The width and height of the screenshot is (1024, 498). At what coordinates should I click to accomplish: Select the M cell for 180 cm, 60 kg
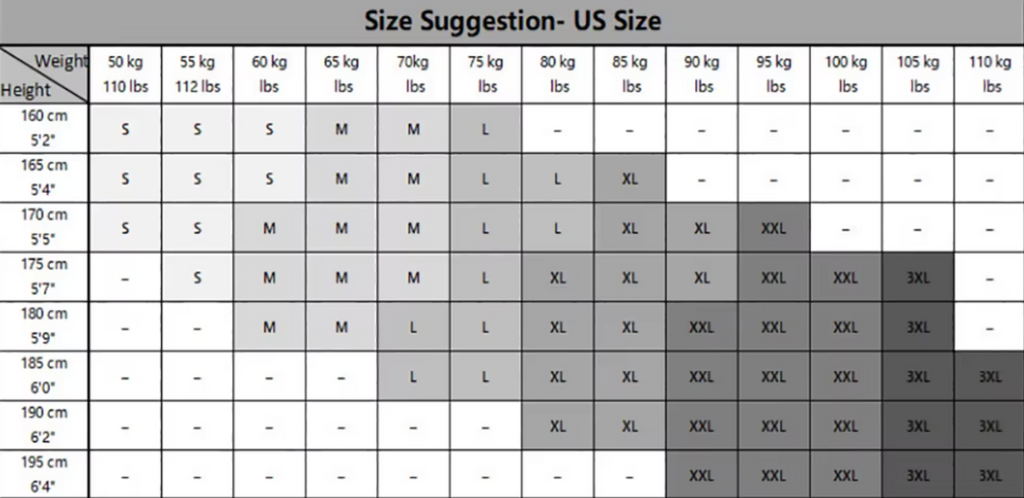click(x=269, y=327)
